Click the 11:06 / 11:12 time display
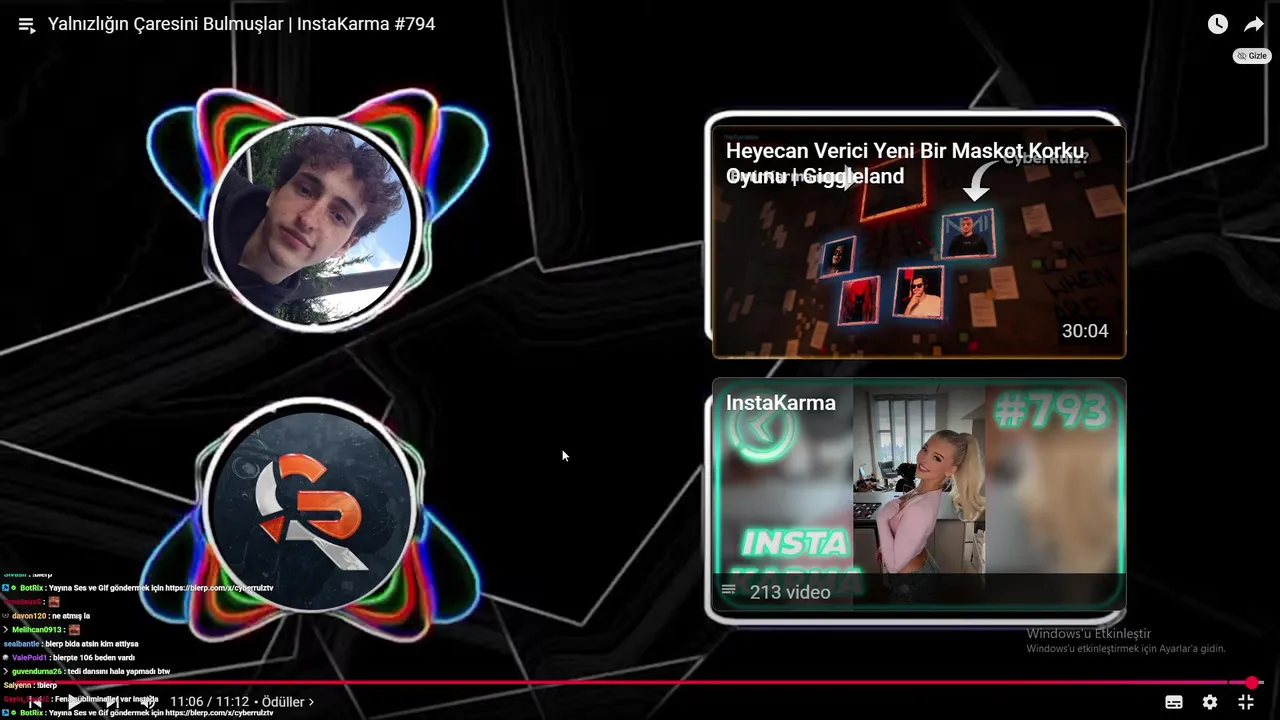 [209, 702]
